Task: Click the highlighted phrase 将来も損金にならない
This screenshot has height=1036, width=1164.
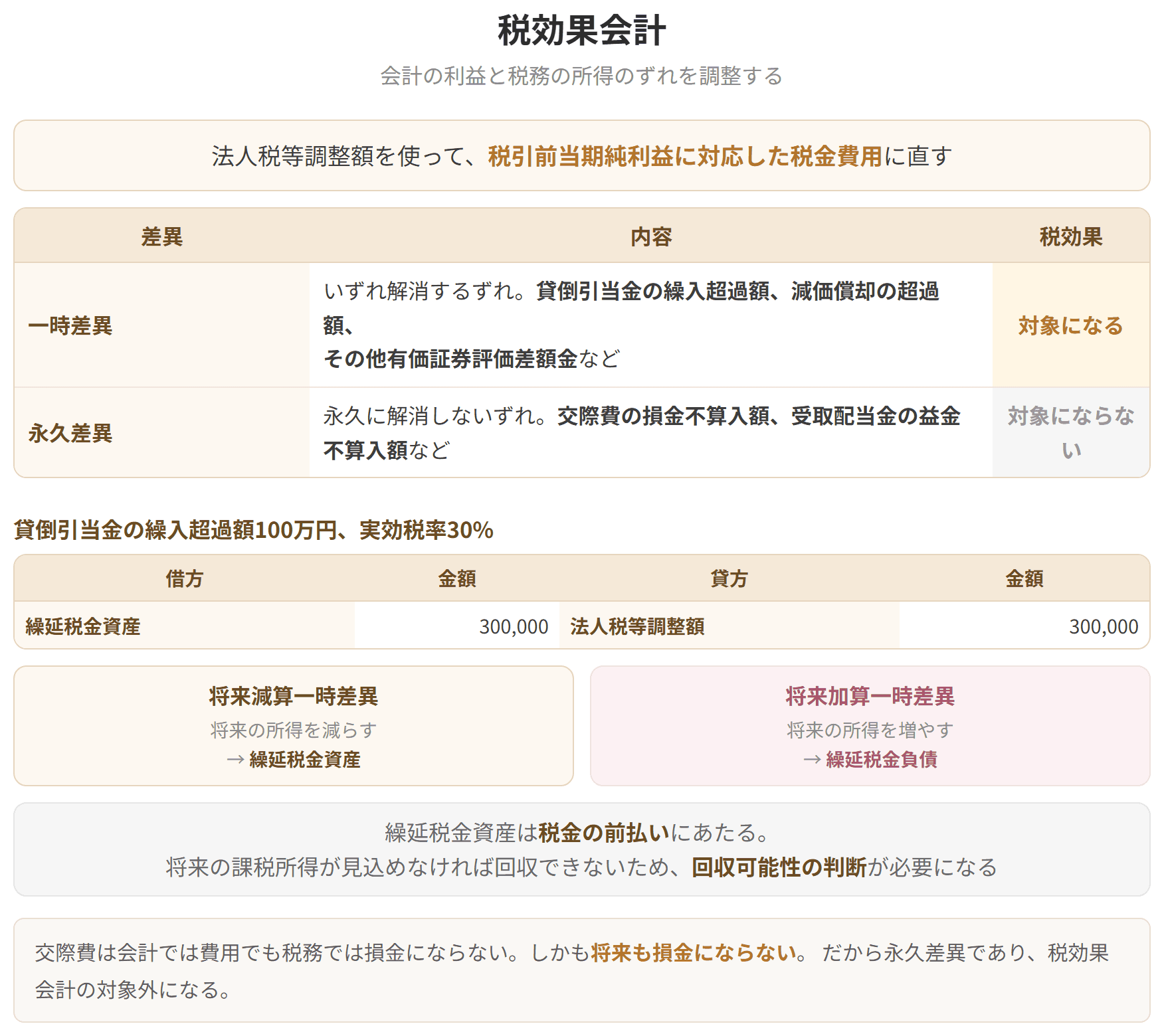Action: [x=694, y=952]
